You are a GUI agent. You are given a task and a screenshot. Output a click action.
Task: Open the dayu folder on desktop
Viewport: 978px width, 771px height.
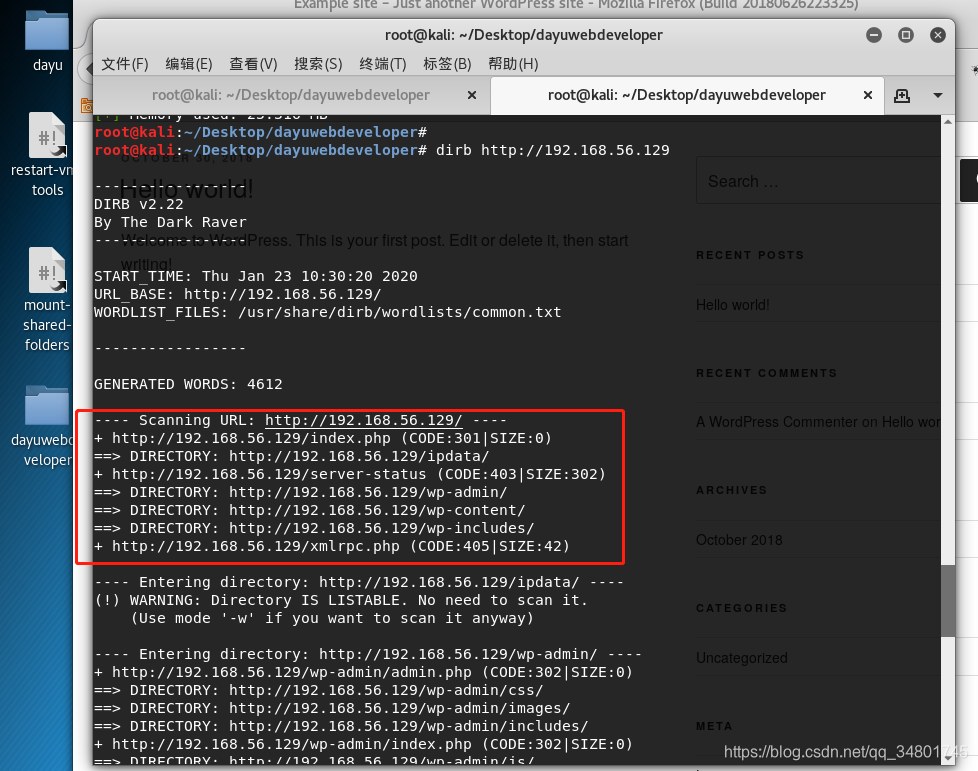[47, 31]
